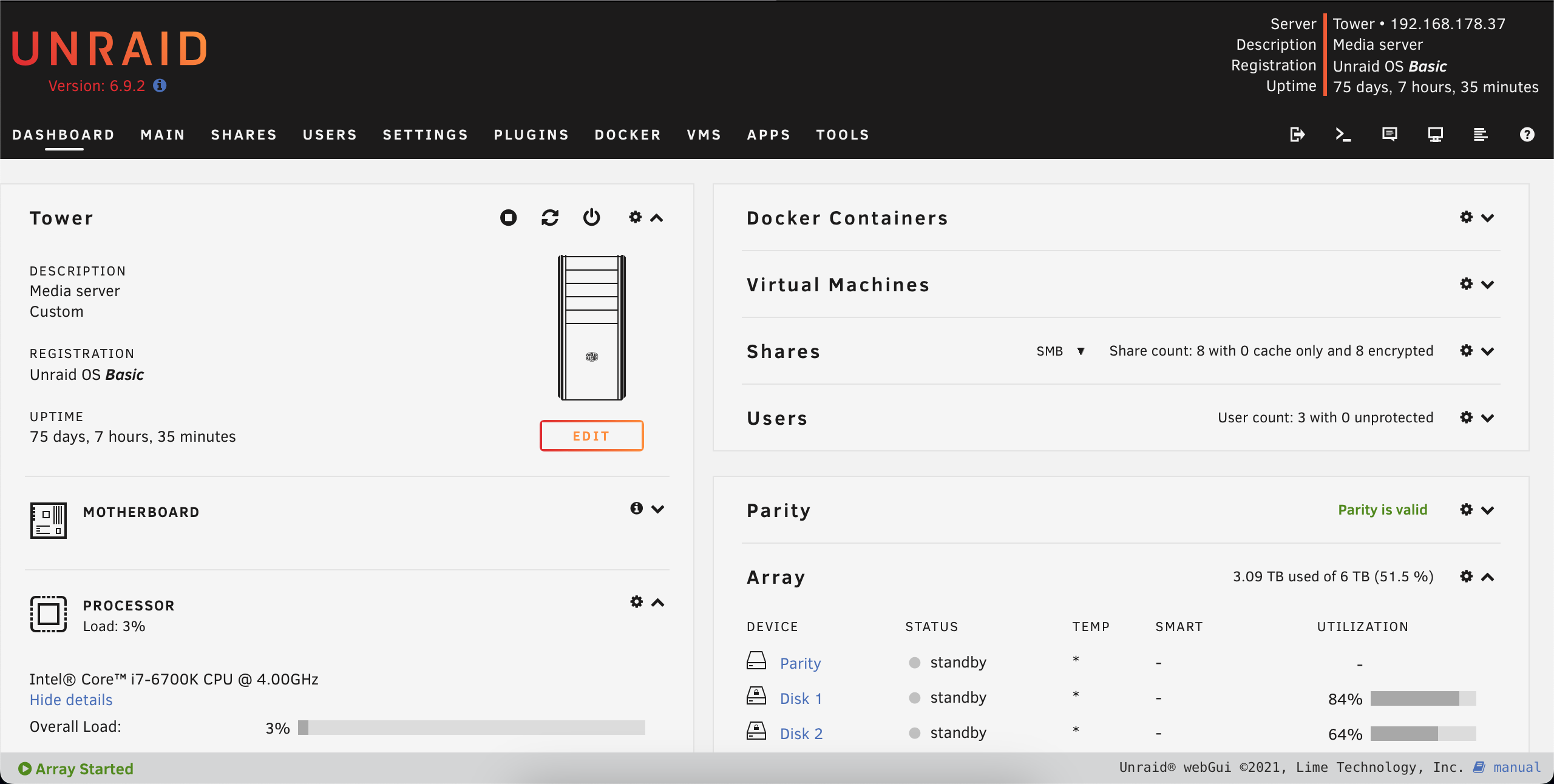The image size is (1554, 784).
Task: Expand the Parity section chevron
Action: click(1488, 510)
